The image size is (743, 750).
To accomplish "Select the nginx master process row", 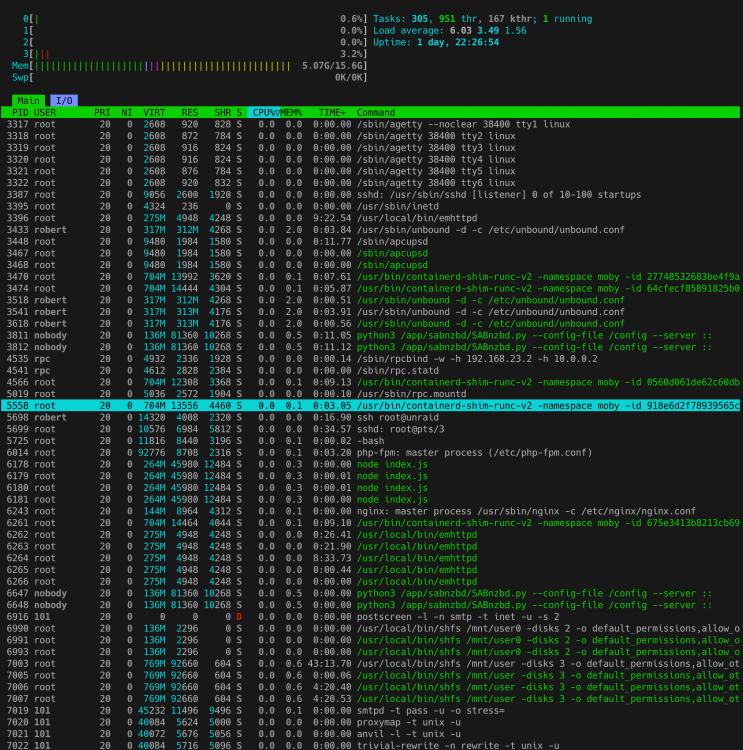I will [370, 511].
